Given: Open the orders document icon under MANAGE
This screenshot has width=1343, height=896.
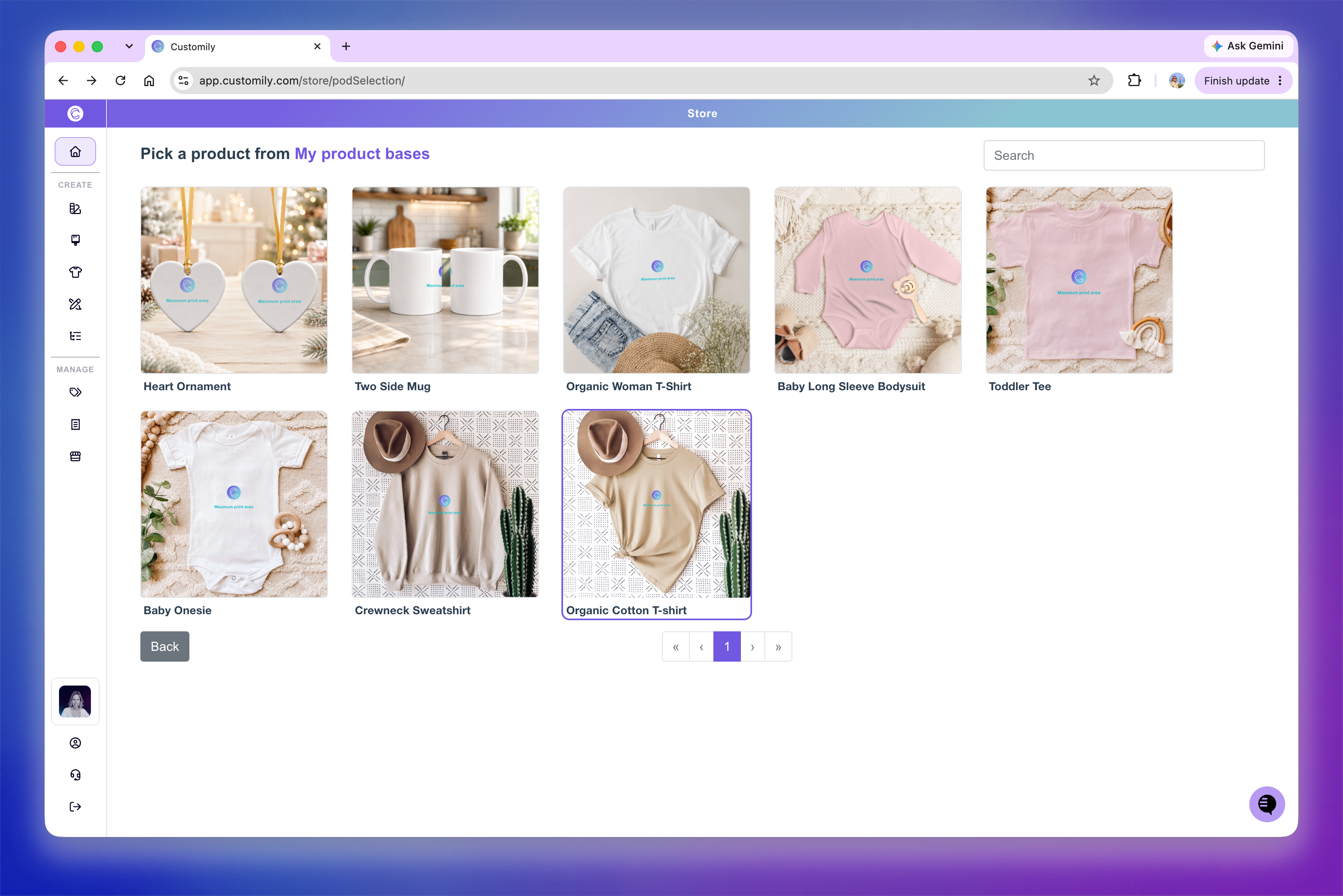Looking at the screenshot, I should point(75,424).
